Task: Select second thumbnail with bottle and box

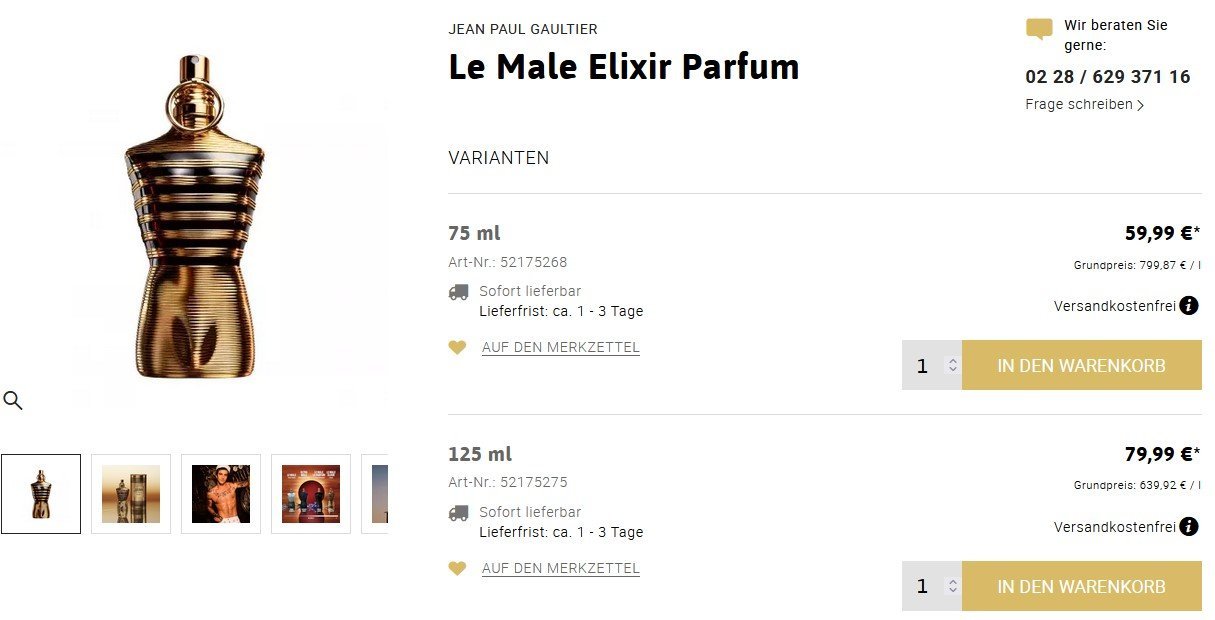Action: [x=131, y=494]
